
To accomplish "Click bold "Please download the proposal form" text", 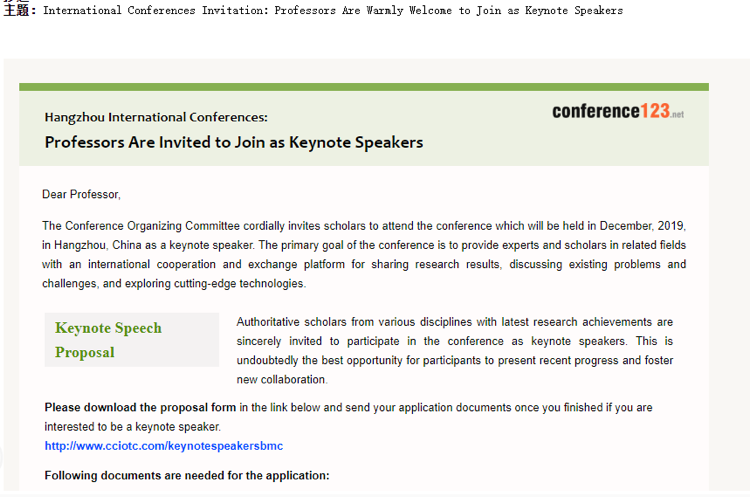I will (140, 407).
